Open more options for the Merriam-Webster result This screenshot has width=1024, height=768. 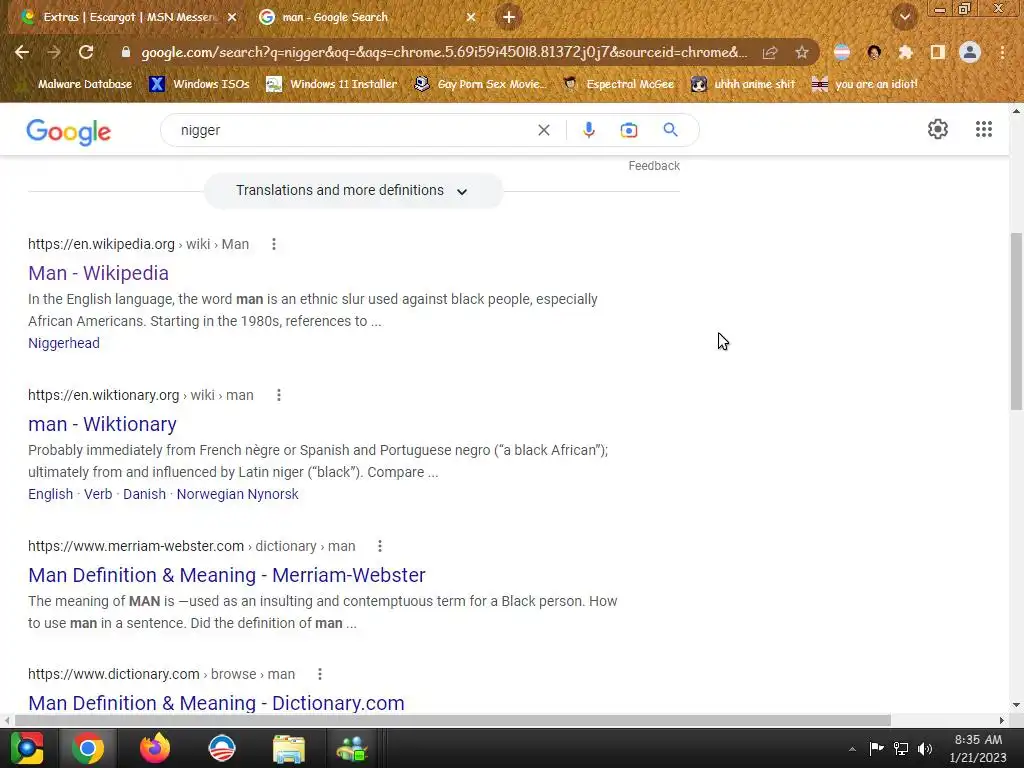(379, 546)
